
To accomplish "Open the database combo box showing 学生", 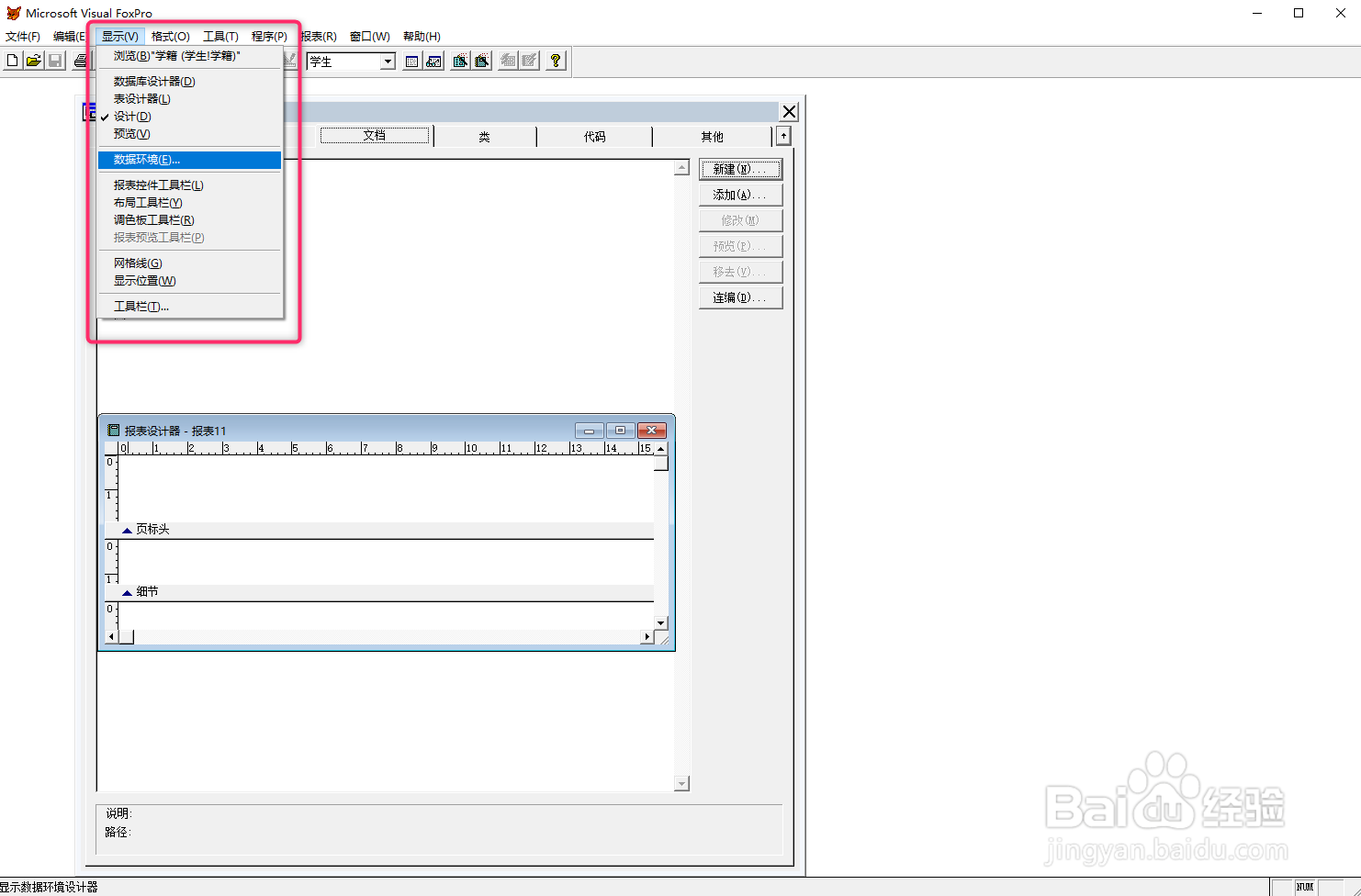I will [x=351, y=62].
